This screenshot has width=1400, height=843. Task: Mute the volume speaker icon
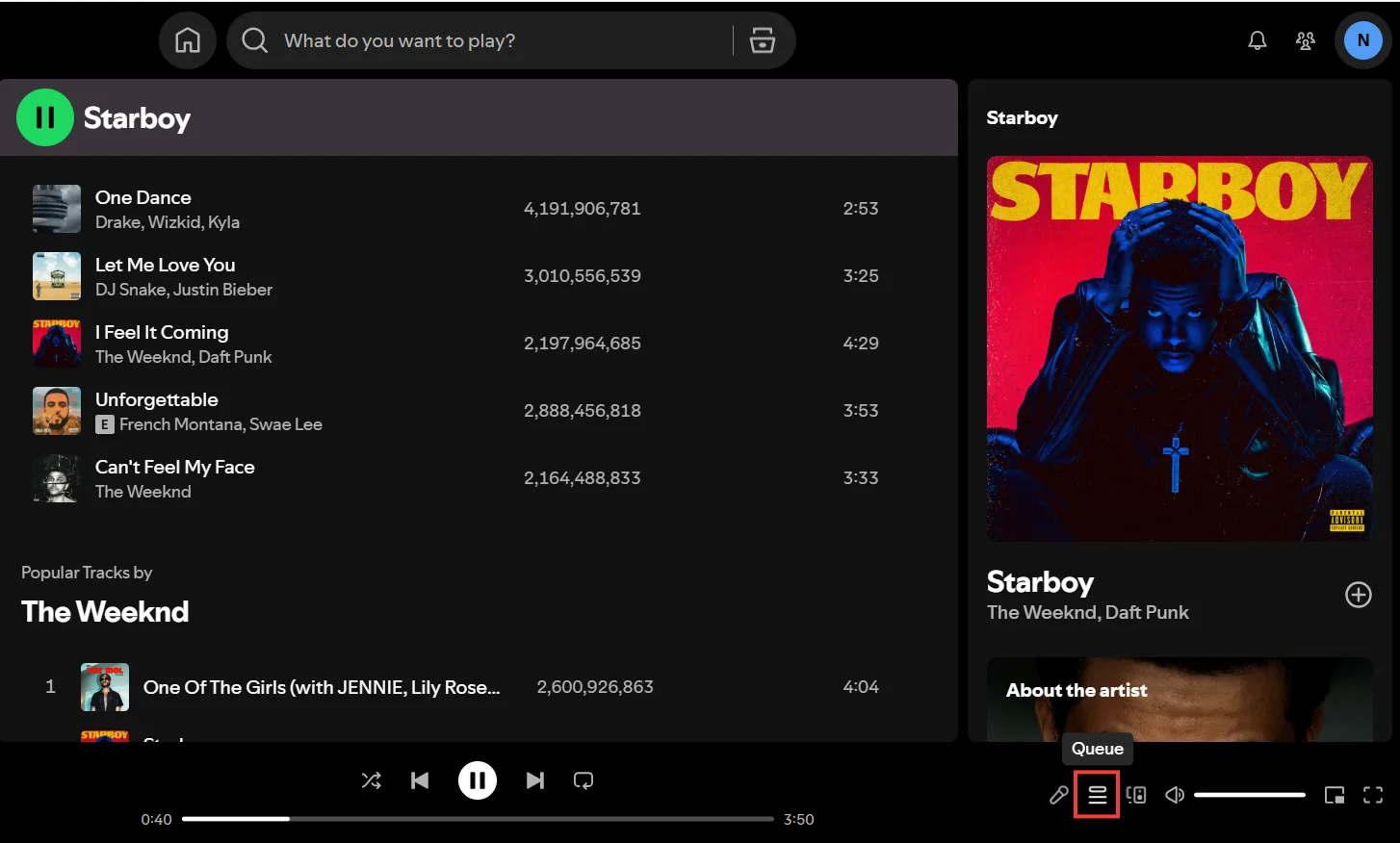pos(1175,795)
